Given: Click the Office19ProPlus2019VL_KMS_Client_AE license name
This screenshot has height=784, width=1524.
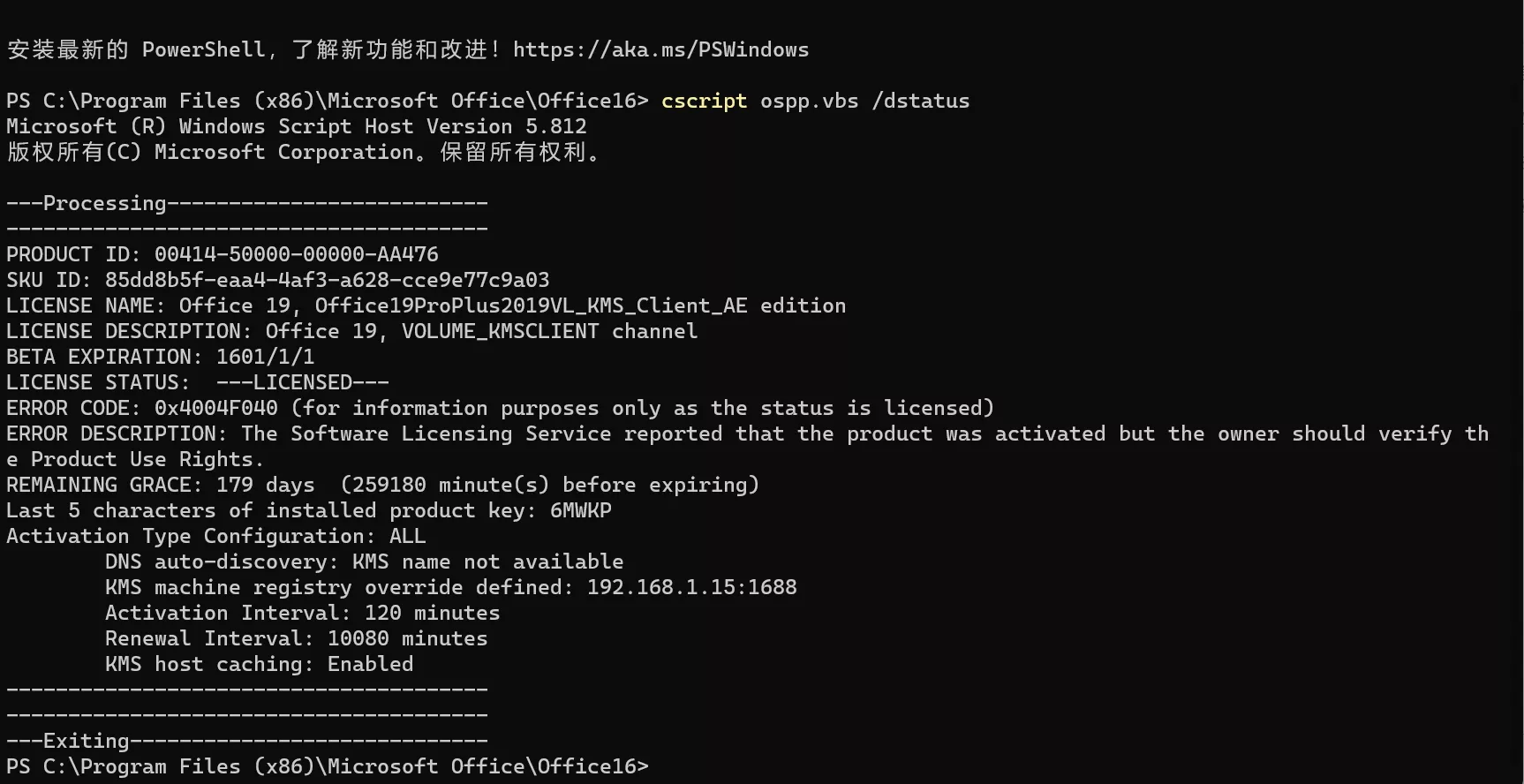Looking at the screenshot, I should click(x=531, y=305).
